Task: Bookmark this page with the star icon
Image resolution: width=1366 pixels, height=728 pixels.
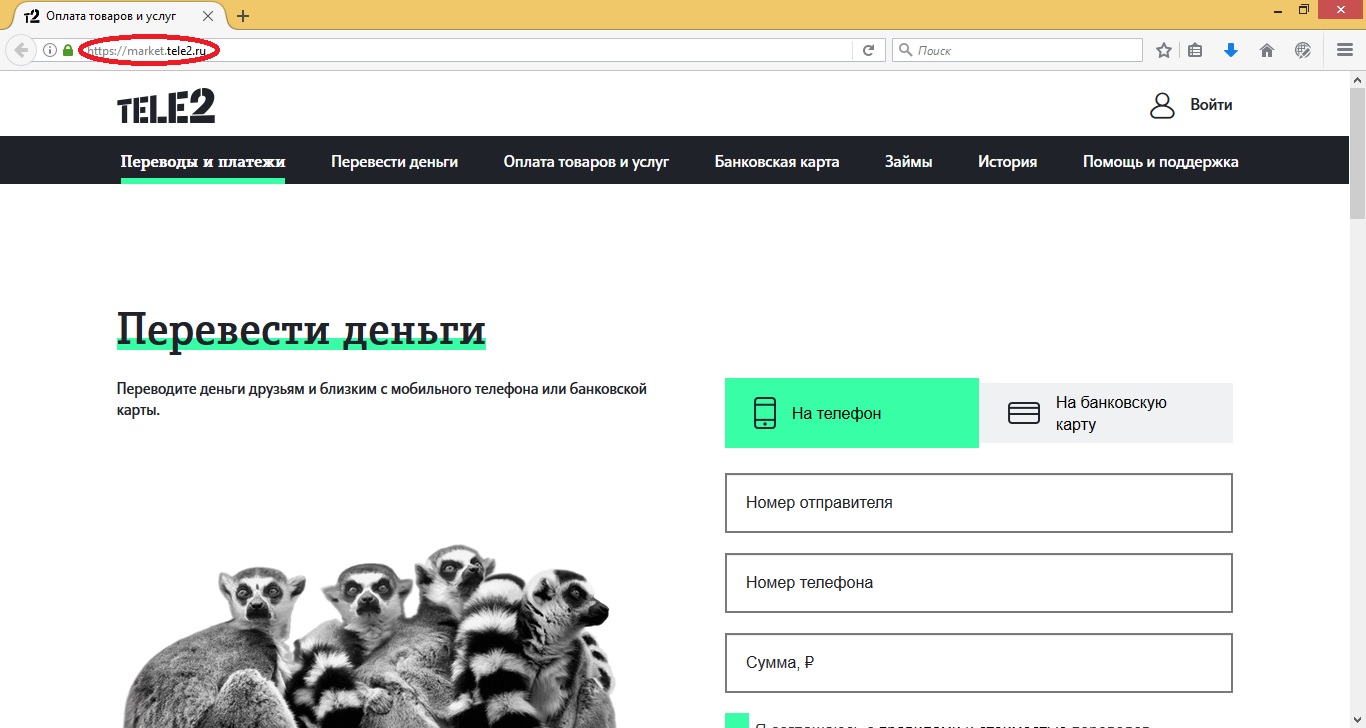Action: [x=1163, y=50]
